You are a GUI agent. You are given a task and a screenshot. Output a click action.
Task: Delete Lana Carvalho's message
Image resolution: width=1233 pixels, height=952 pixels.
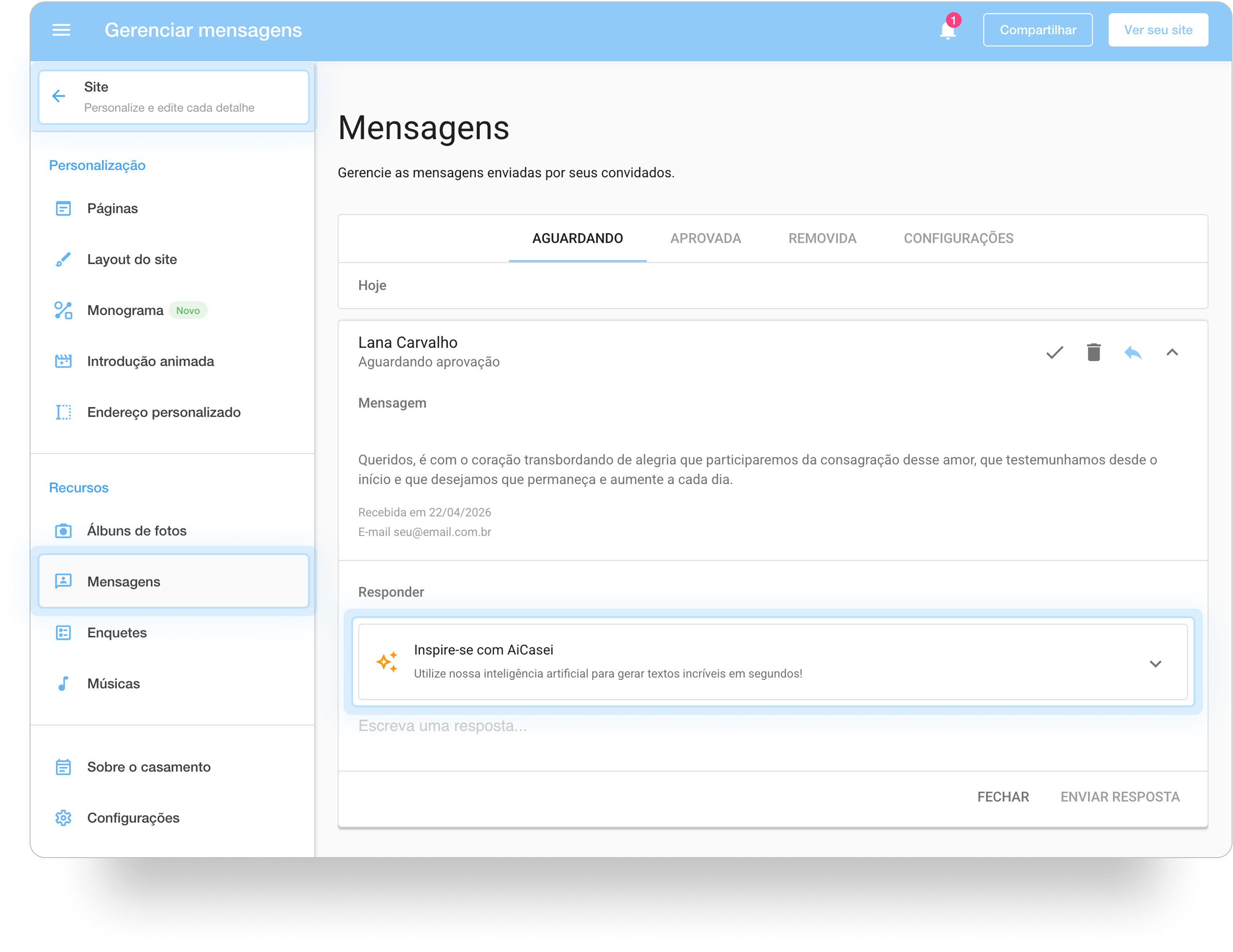click(1094, 352)
